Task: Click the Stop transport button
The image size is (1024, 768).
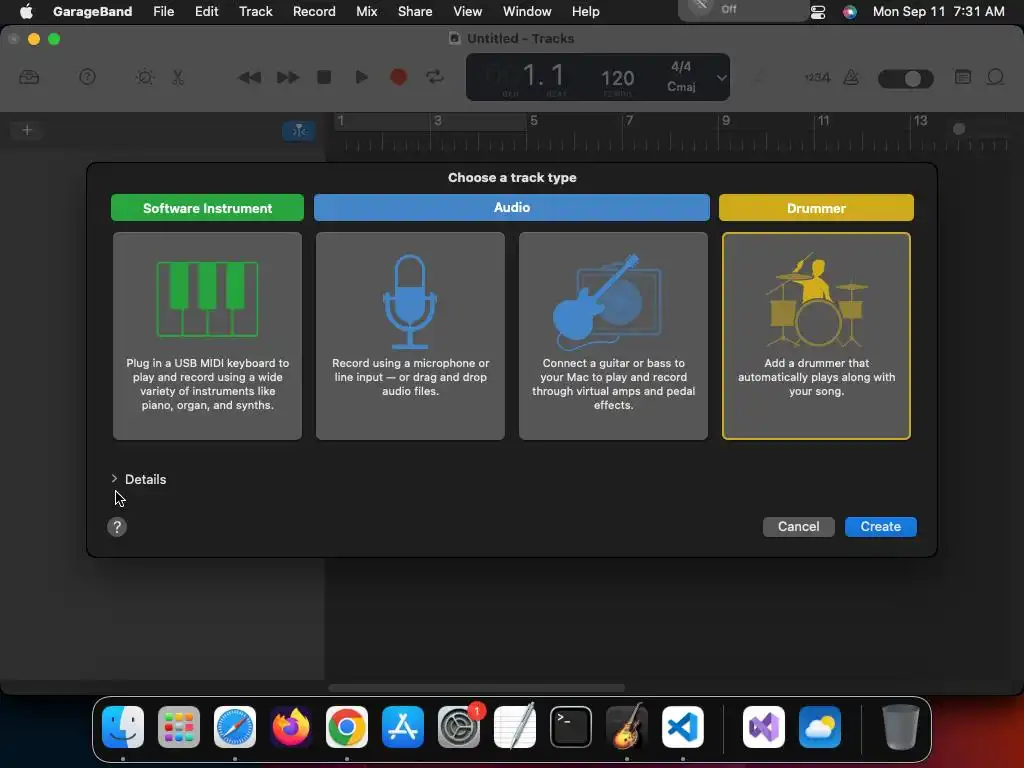Action: coord(324,77)
